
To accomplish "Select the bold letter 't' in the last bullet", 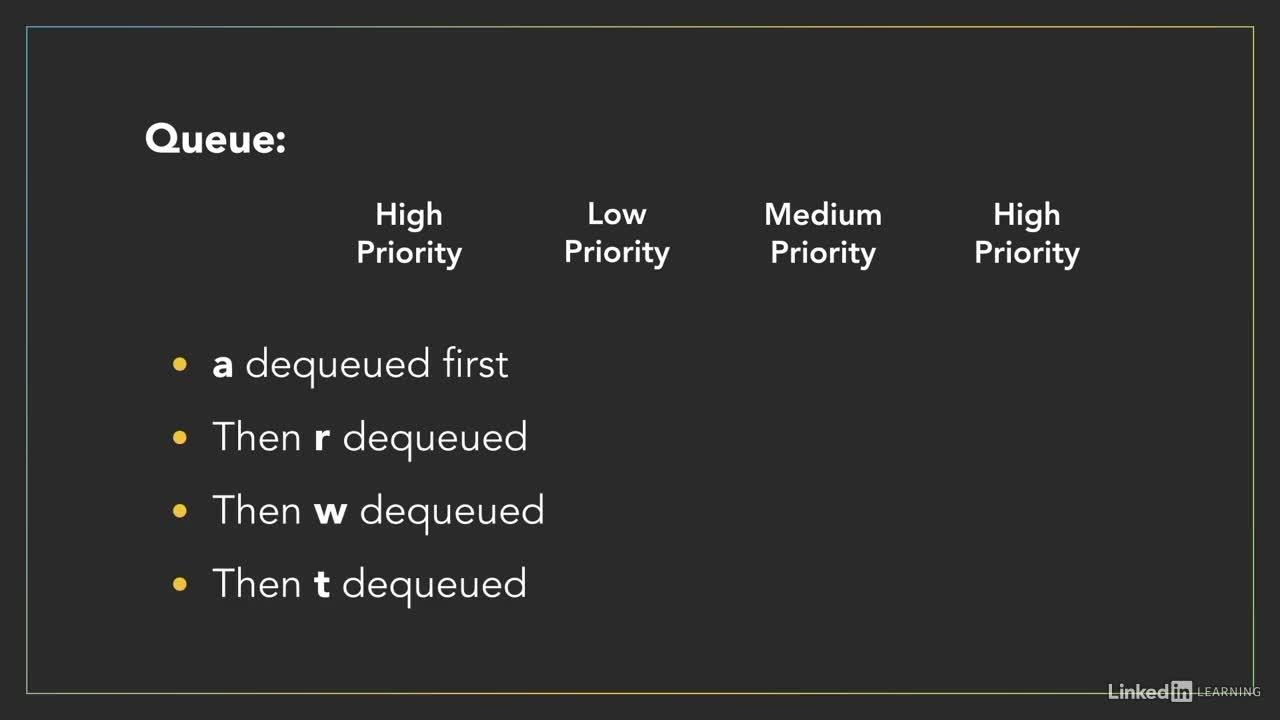I will (322, 584).
